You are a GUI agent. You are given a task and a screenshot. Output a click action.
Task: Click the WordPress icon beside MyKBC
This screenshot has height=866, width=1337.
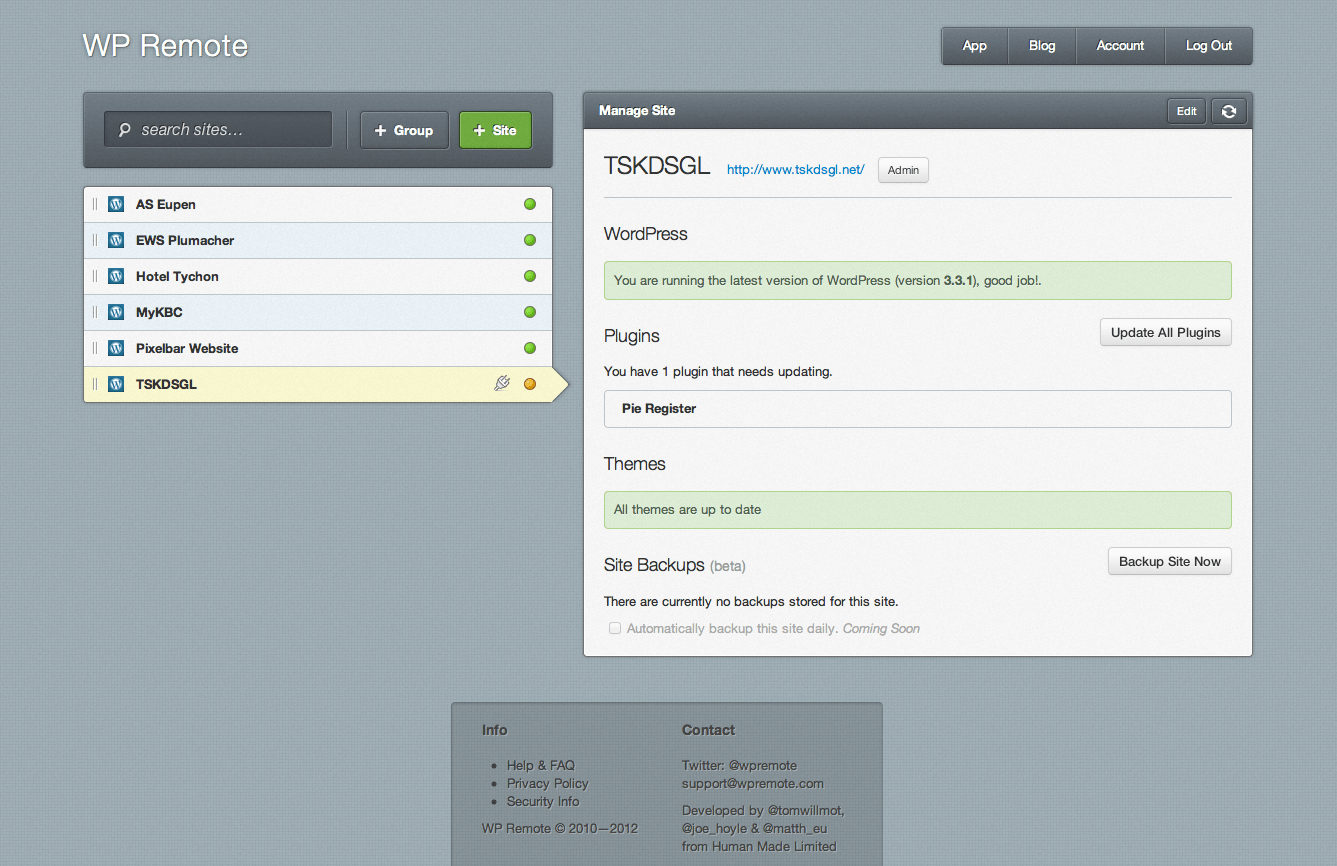pos(116,312)
